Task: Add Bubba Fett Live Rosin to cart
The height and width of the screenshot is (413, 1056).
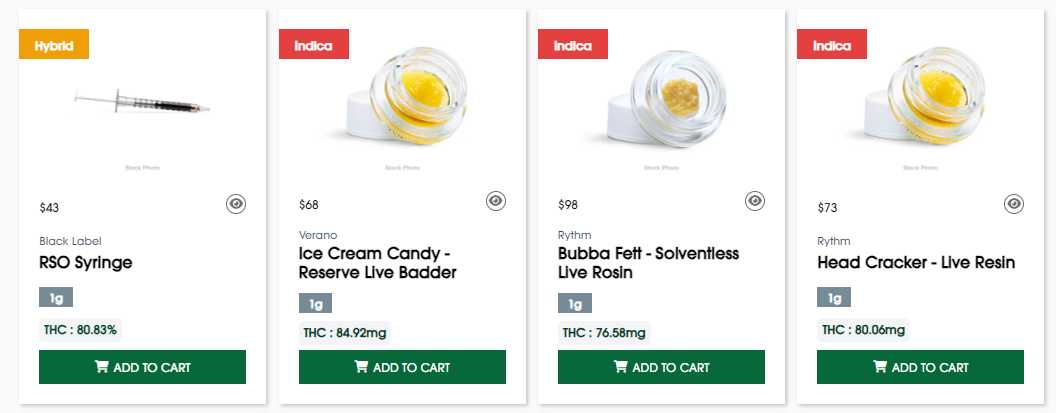Action: [x=661, y=367]
